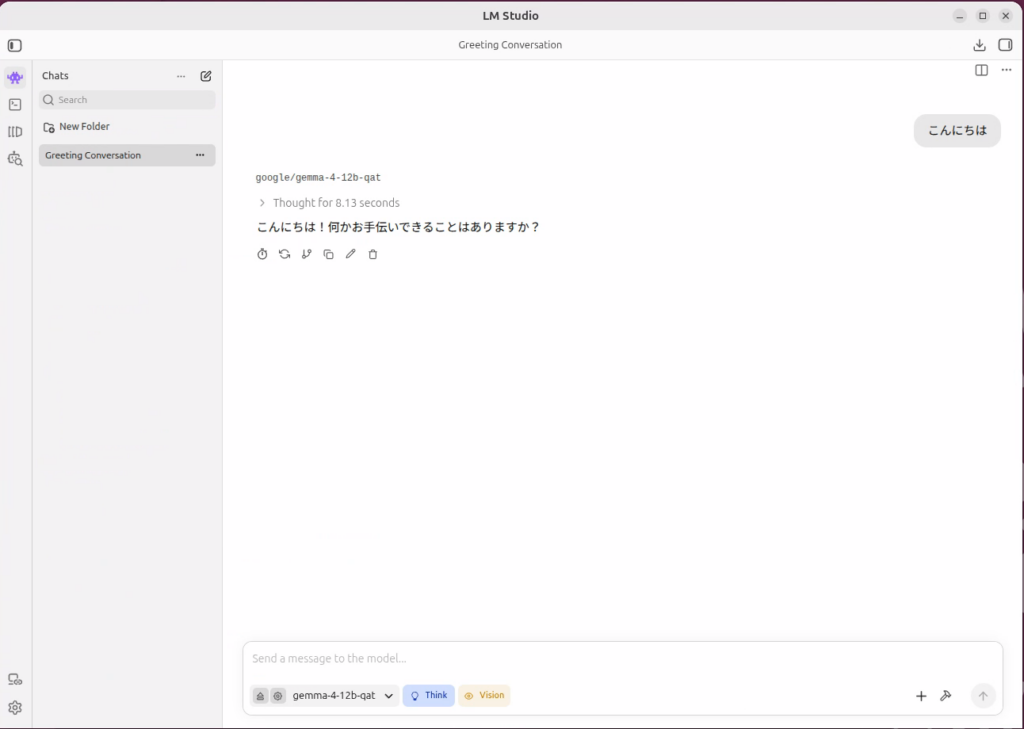Edit the assistant message with pencil
Image resolution: width=1024 pixels, height=729 pixels.
pos(351,254)
